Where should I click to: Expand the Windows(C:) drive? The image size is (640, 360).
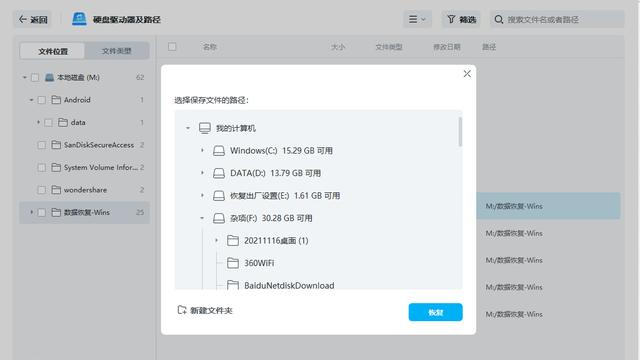click(202, 151)
